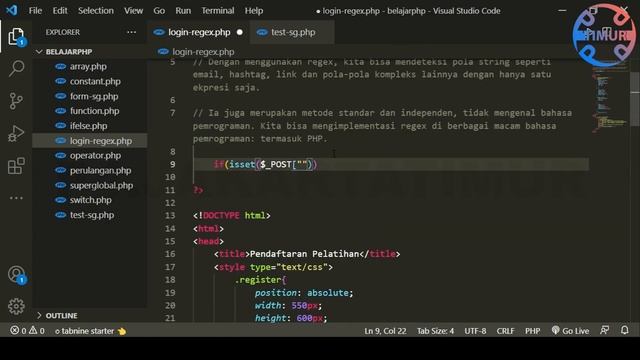Select PHP language mode
Viewport: 640px width, 360px height.
[x=532, y=331]
